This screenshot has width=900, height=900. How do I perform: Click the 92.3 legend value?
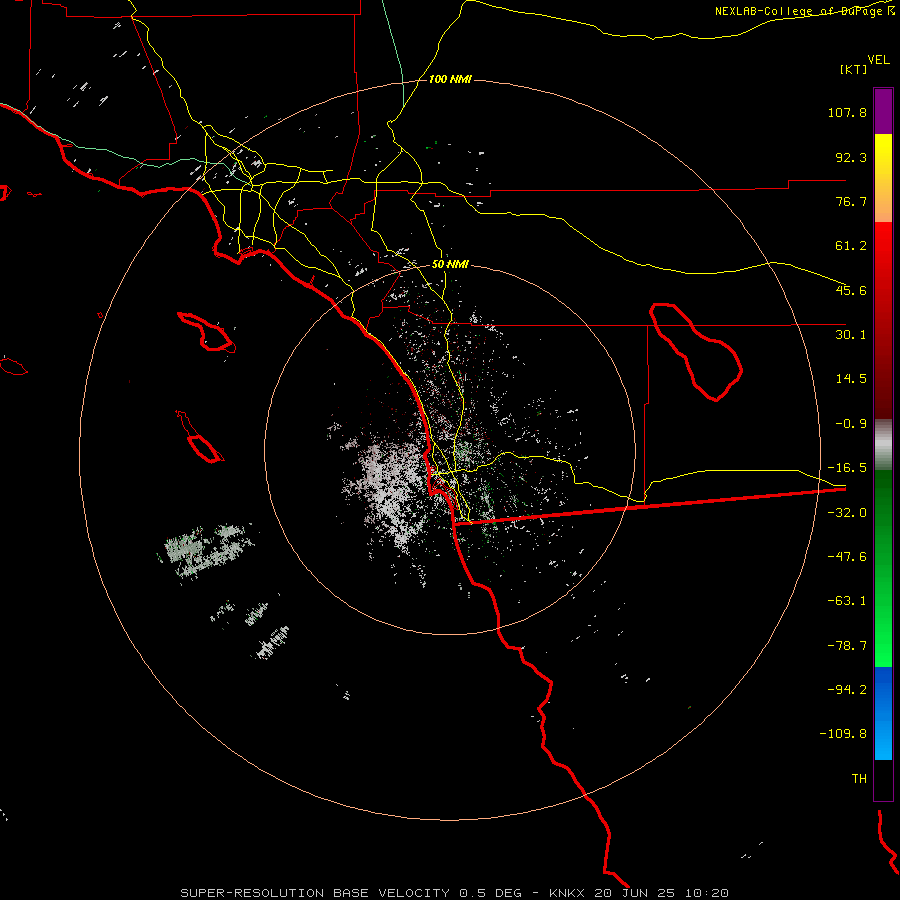tap(851, 157)
